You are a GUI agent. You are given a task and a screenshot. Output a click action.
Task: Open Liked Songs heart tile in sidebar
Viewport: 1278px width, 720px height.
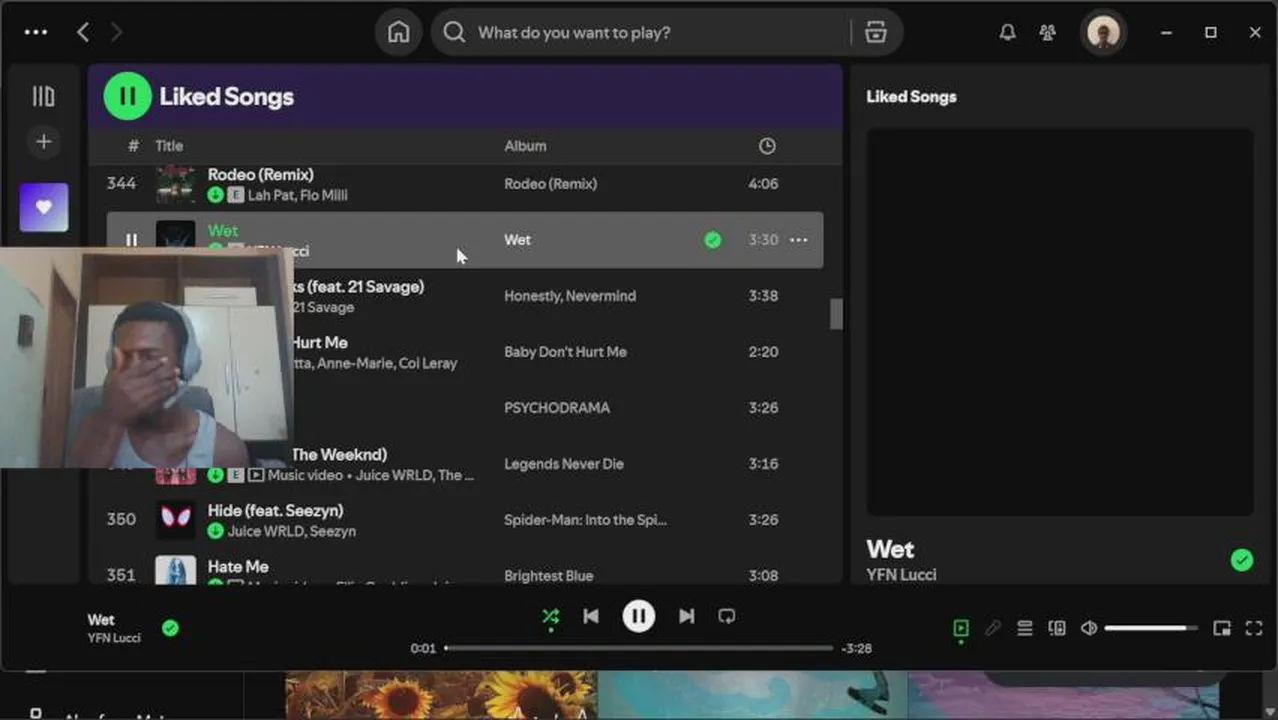tap(44, 207)
